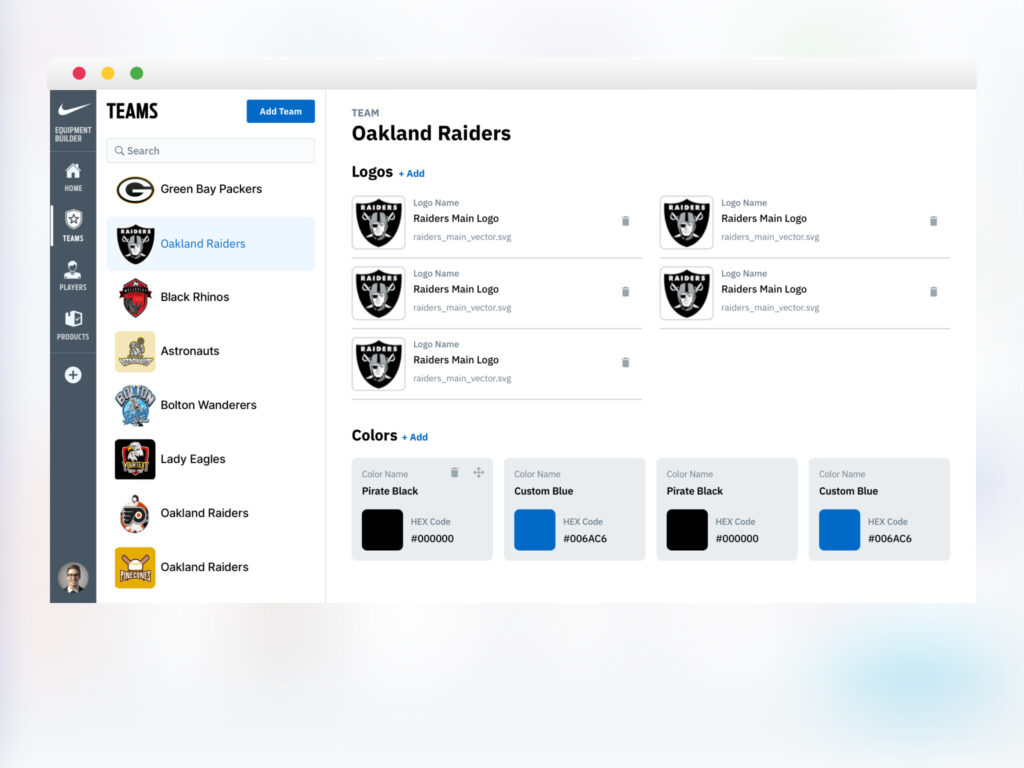
Task: Click the Lady Eagles logo icon
Action: (x=135, y=459)
